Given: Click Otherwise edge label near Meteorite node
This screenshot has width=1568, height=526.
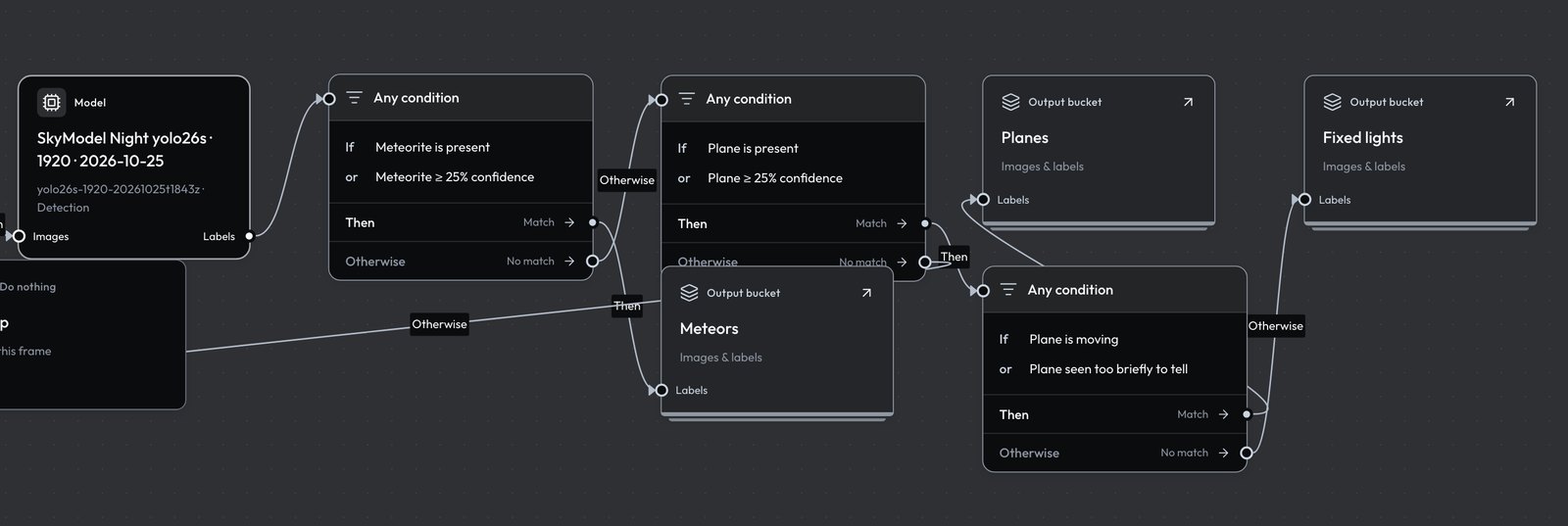Looking at the screenshot, I should click(x=627, y=180).
